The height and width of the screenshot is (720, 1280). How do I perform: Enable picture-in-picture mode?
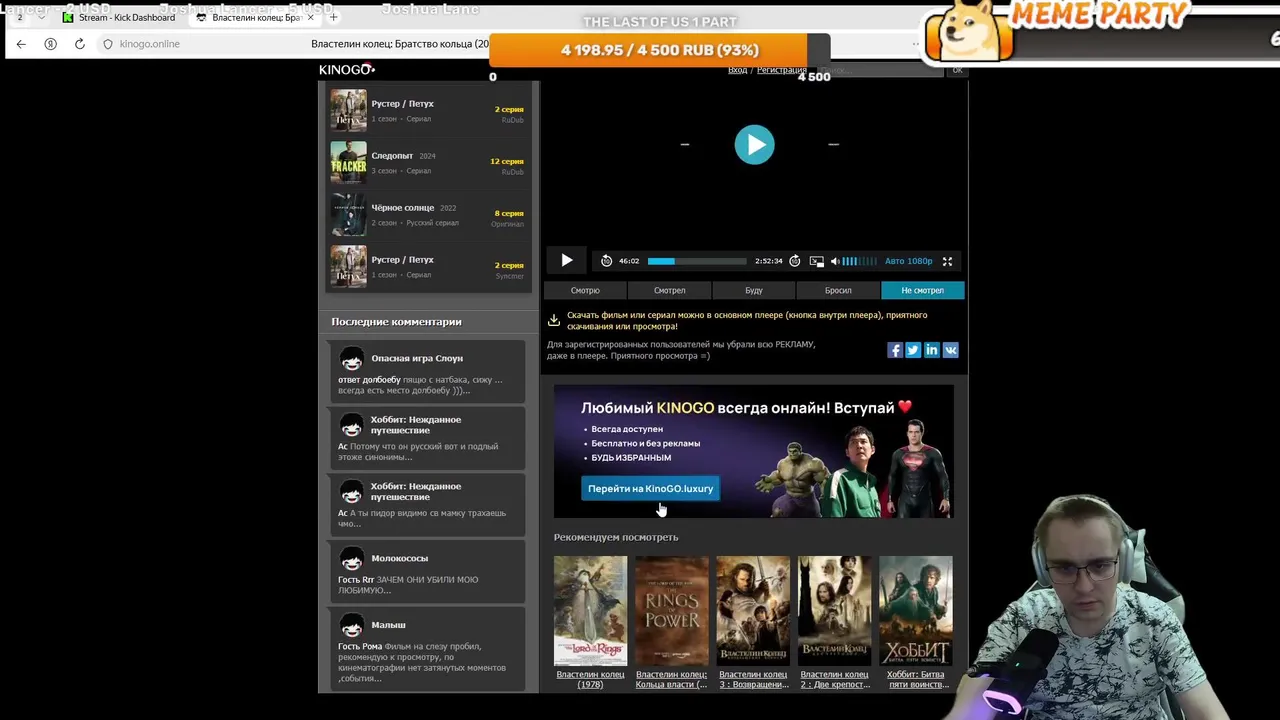(817, 261)
